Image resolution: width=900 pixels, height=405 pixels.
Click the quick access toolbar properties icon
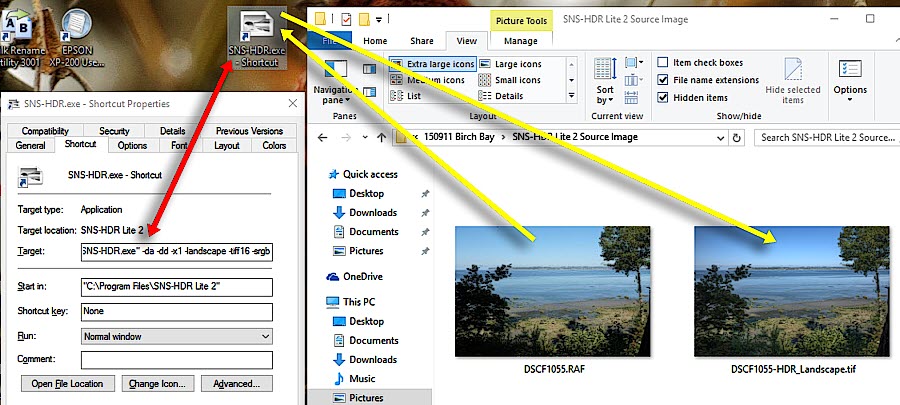(346, 20)
